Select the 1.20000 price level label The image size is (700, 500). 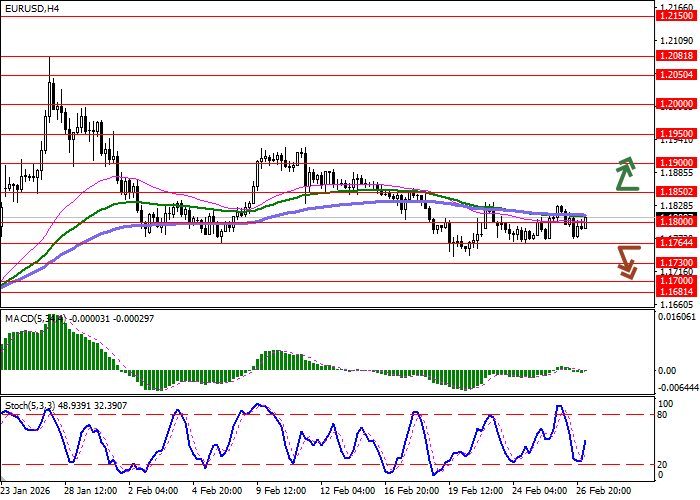pyautogui.click(x=676, y=104)
